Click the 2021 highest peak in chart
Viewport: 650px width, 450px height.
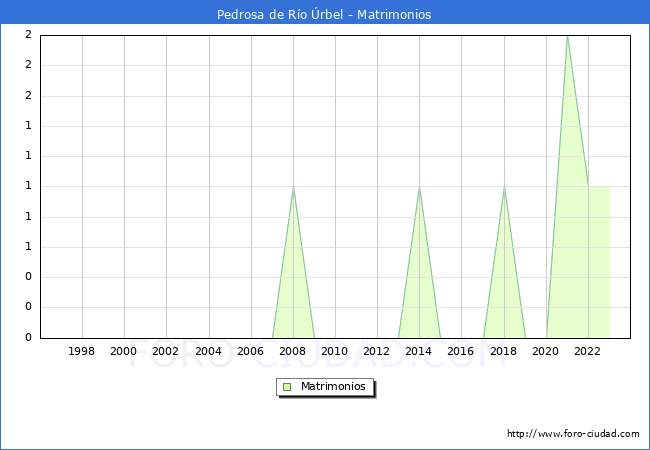(x=567, y=36)
